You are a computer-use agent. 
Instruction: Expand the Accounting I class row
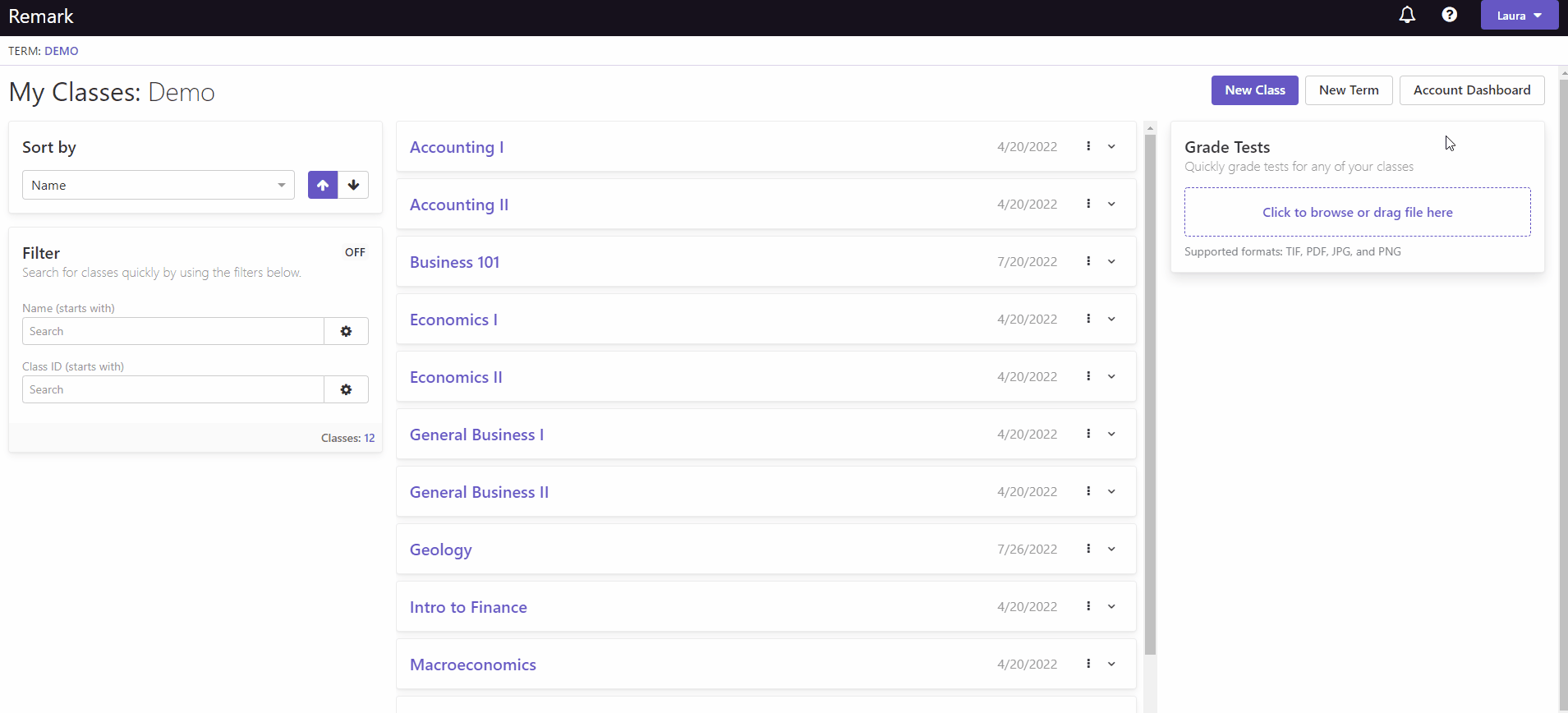[x=1111, y=146]
